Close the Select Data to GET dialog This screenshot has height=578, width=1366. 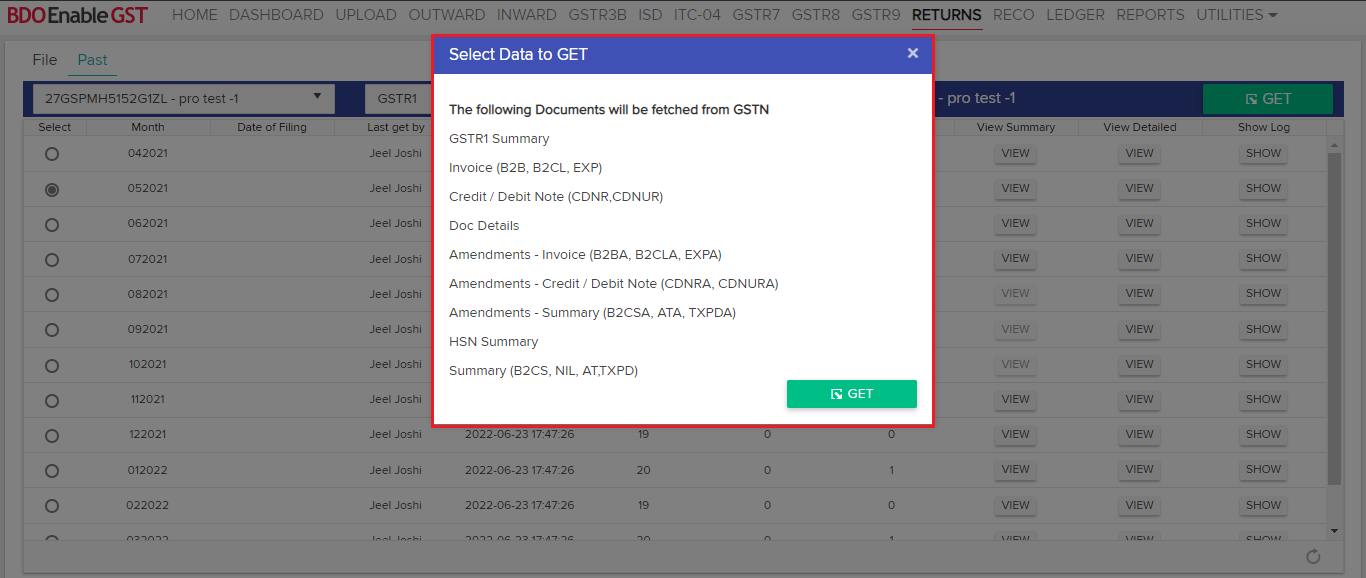coord(912,54)
